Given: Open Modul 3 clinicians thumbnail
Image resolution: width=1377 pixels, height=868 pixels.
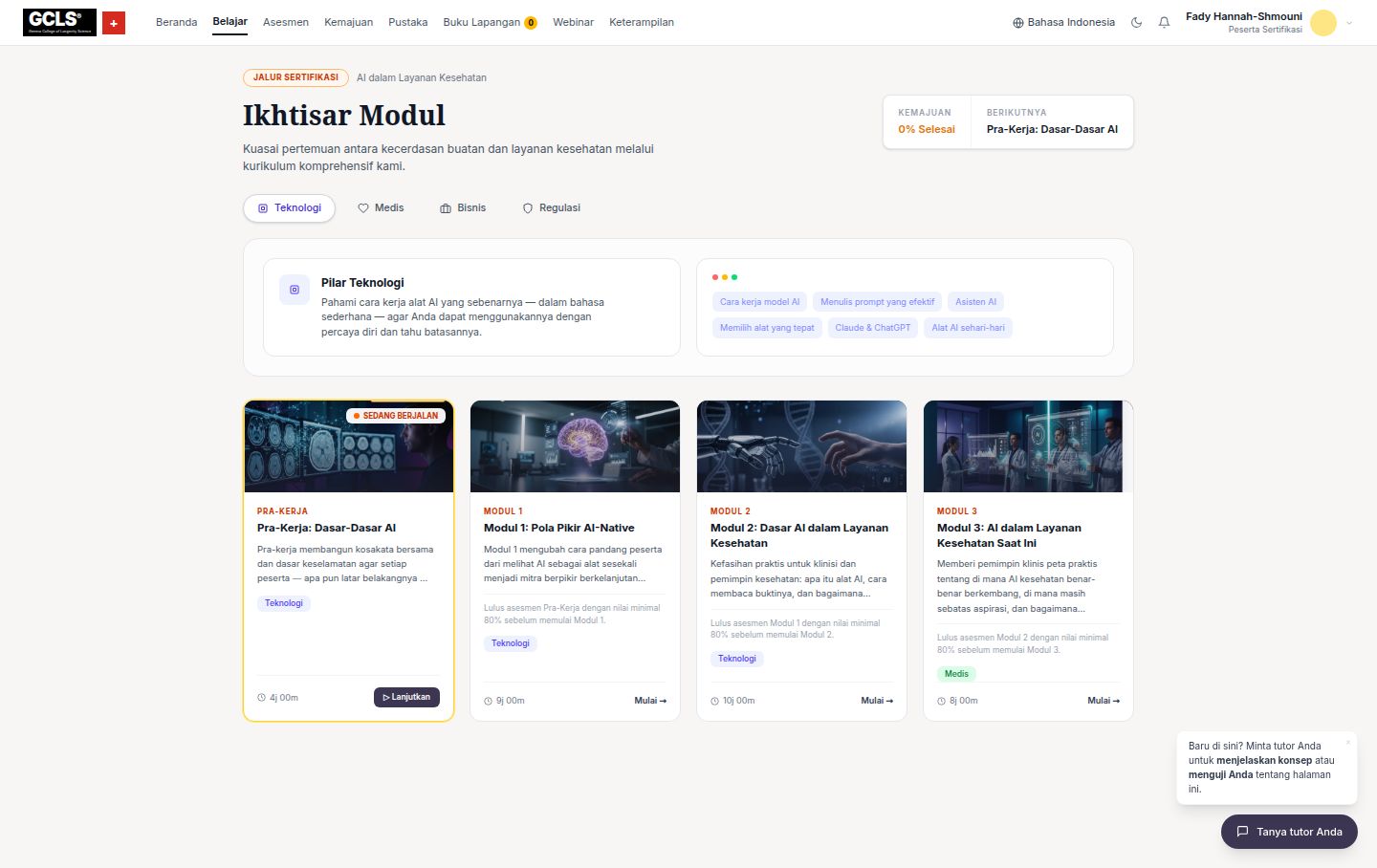Looking at the screenshot, I should (x=1028, y=446).
